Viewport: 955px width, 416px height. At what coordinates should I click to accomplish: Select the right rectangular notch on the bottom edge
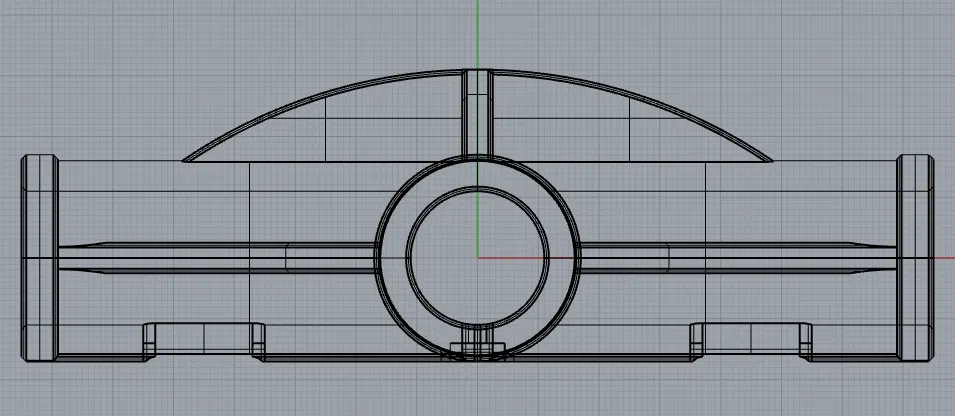(x=751, y=341)
